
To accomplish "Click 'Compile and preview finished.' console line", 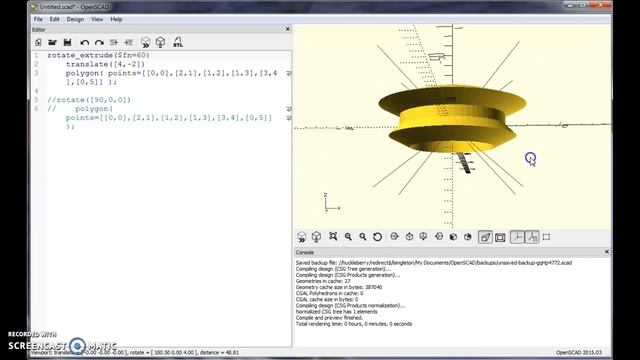I will (329, 318).
